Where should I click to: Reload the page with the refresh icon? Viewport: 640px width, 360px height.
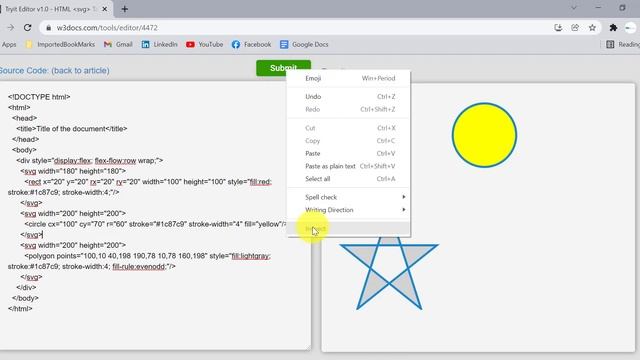coord(27,28)
